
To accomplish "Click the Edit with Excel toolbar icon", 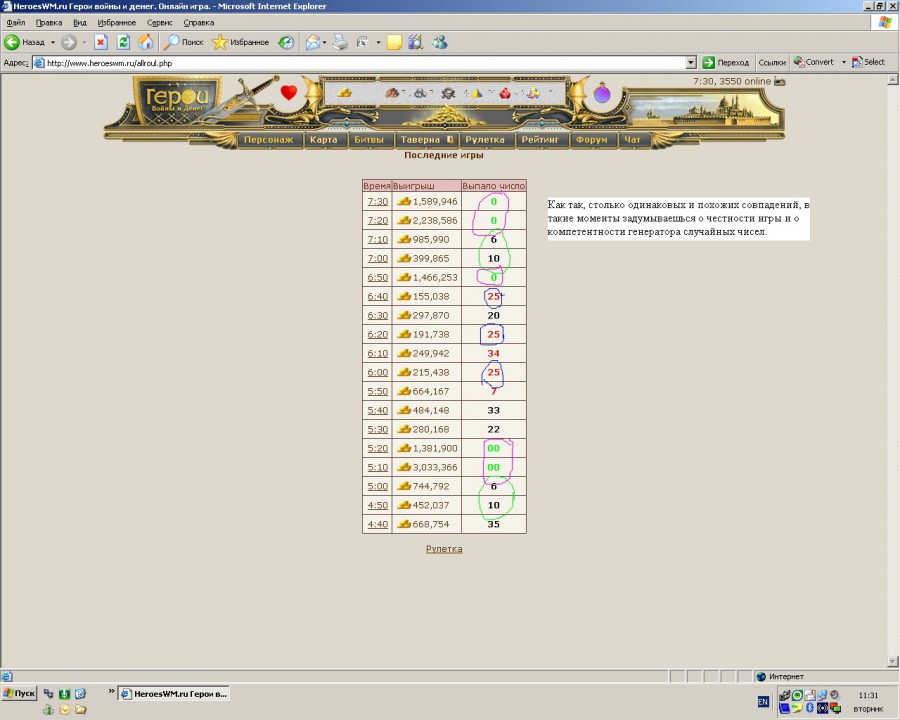I will 363,42.
